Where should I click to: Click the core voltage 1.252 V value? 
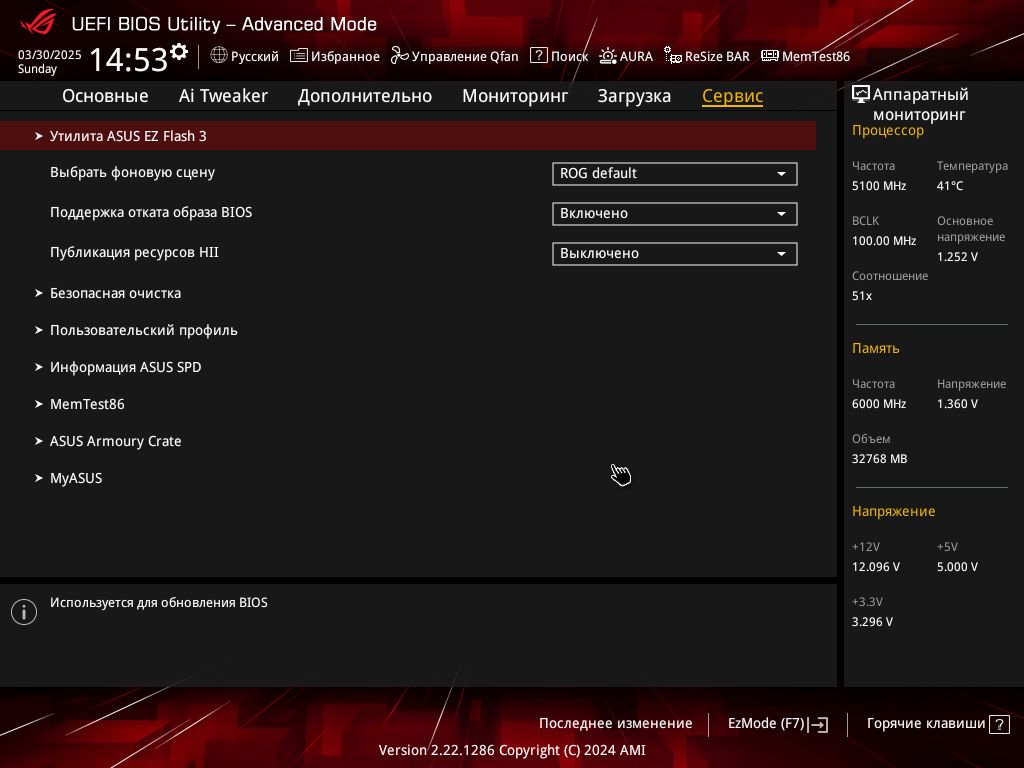957,257
